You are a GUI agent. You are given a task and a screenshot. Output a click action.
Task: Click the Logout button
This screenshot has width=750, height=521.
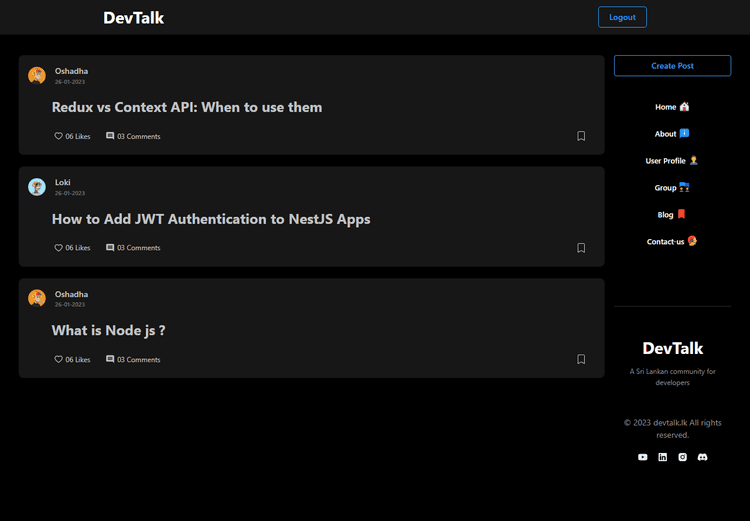[x=622, y=17]
